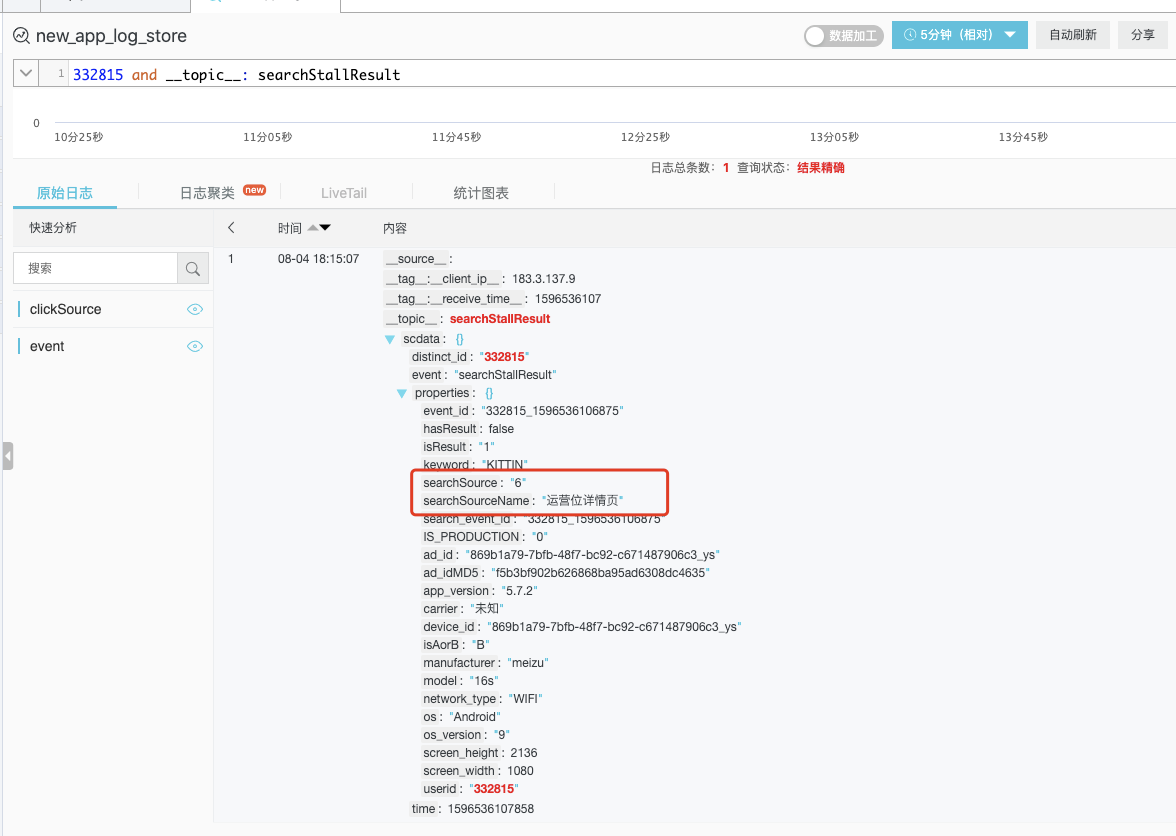Click the time value 1596536107858
Screen dimensions: 1176x836
pyautogui.click(x=490, y=809)
